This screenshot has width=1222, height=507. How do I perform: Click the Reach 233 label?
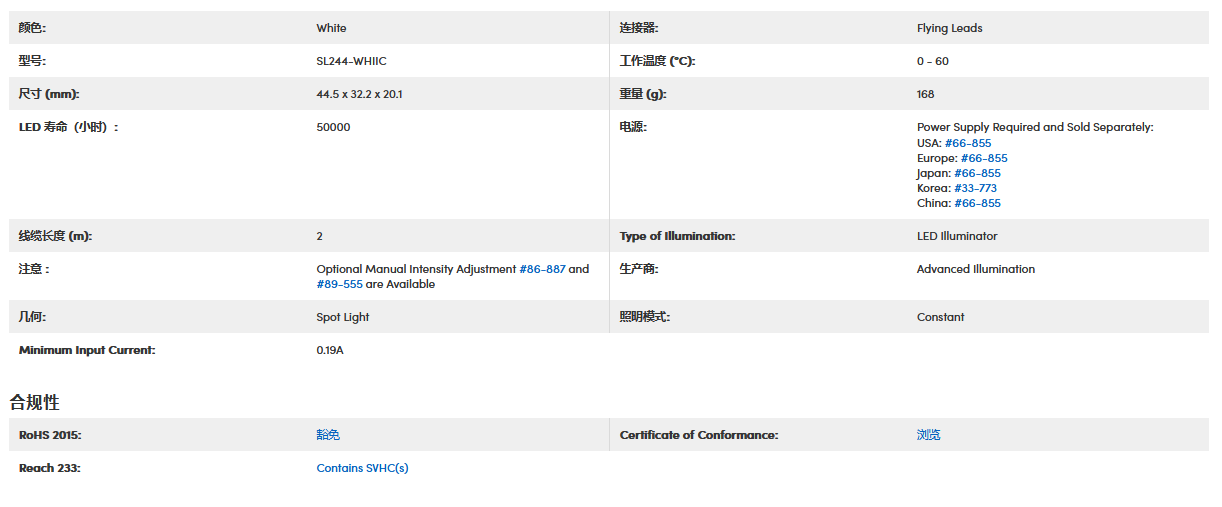coord(50,468)
